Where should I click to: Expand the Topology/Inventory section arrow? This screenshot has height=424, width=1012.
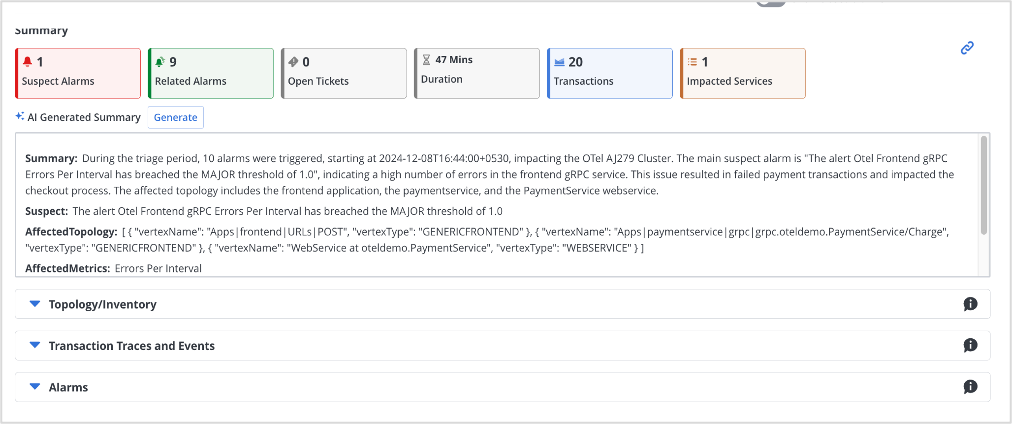35,305
